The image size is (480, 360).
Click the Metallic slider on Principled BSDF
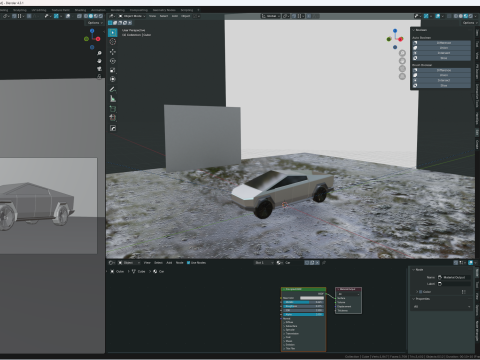(303, 302)
